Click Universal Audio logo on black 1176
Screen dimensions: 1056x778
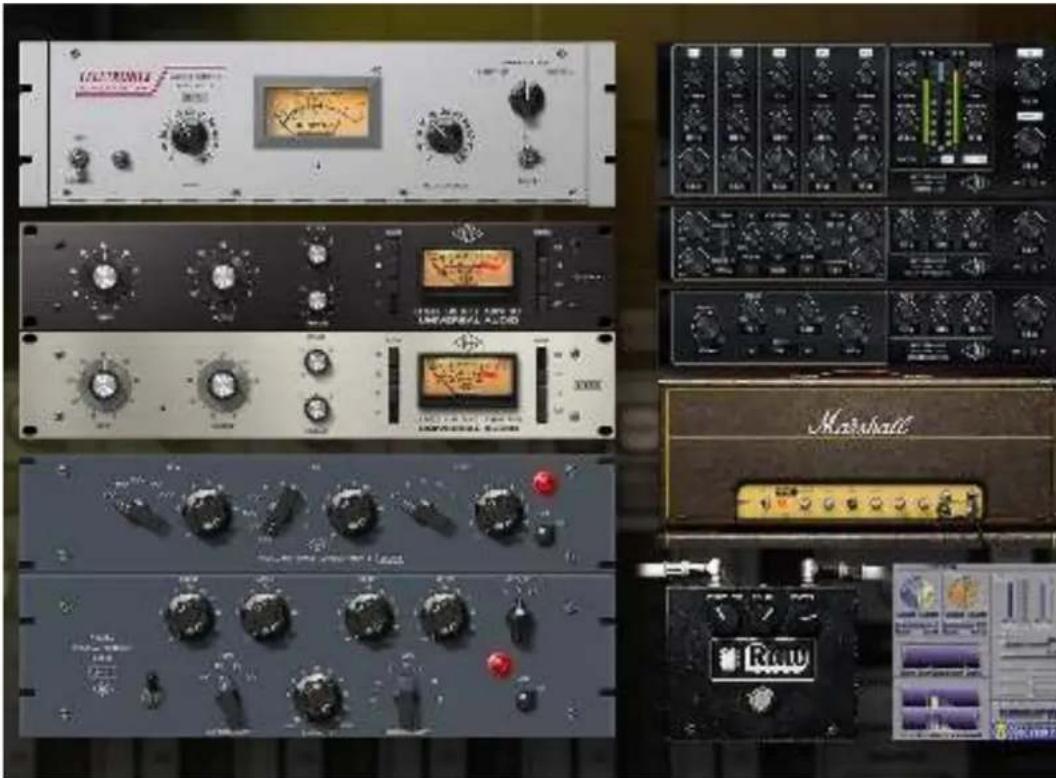467,234
